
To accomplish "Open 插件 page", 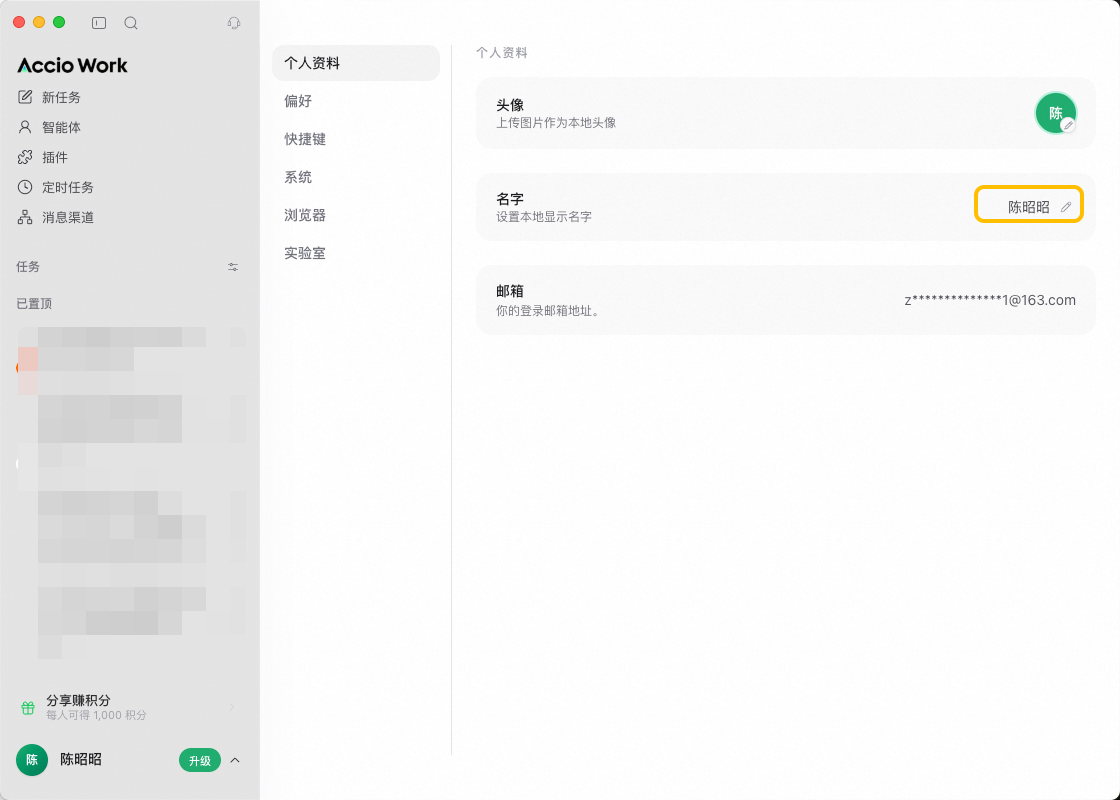I will [x=55, y=157].
